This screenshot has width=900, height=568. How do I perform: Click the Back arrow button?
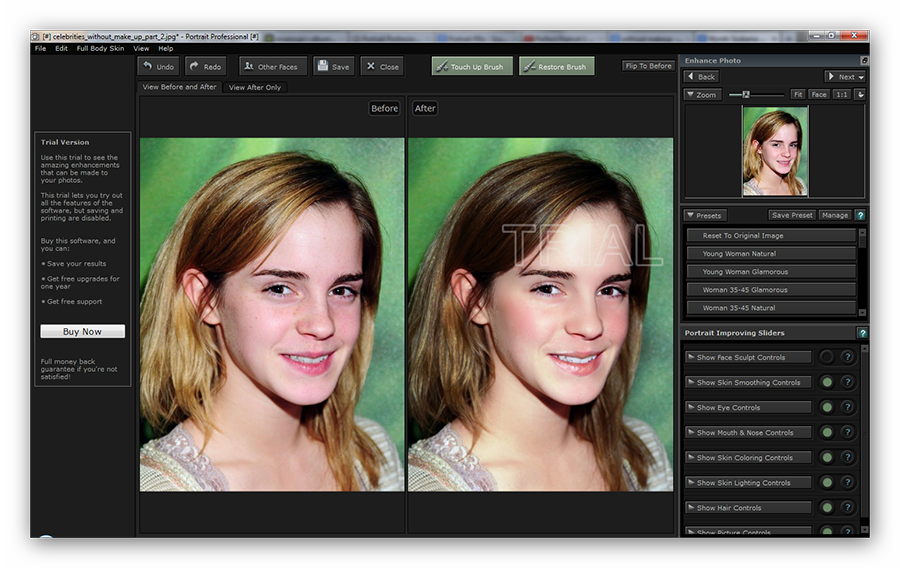(701, 76)
